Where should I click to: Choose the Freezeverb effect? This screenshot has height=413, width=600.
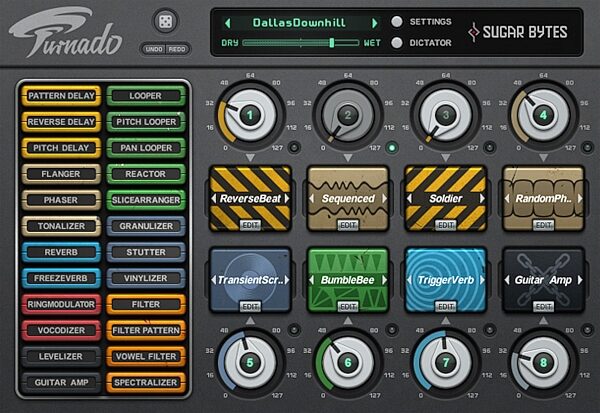pos(61,278)
